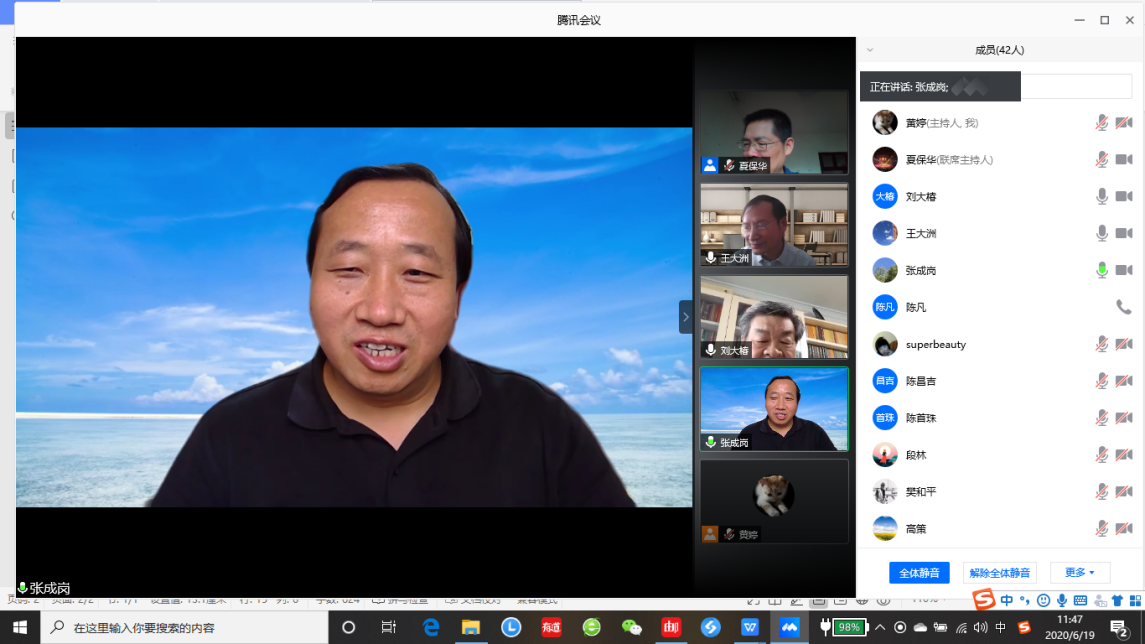Screen dimensions: 1145x644
Task: Toggle the muted microphone for 段林
Action: pyautogui.click(x=1102, y=456)
